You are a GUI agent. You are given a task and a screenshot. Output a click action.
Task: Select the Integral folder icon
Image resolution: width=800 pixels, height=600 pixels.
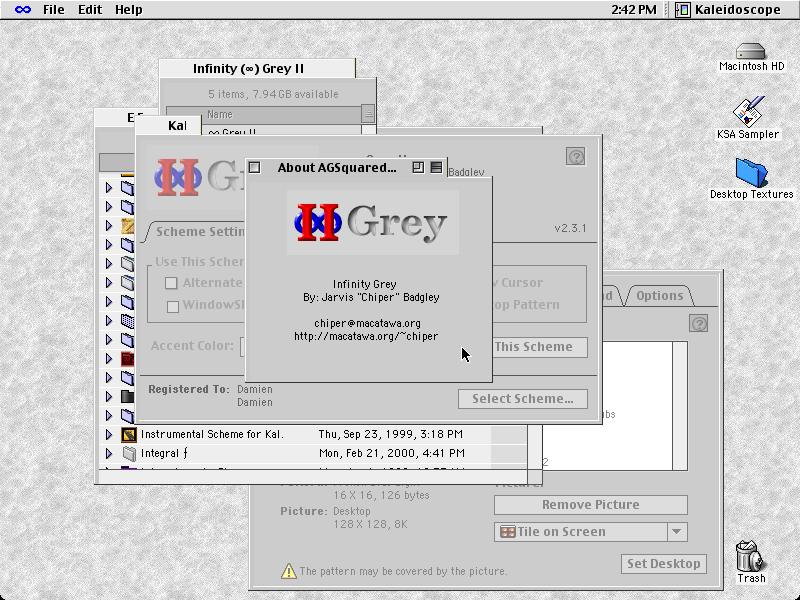click(129, 453)
